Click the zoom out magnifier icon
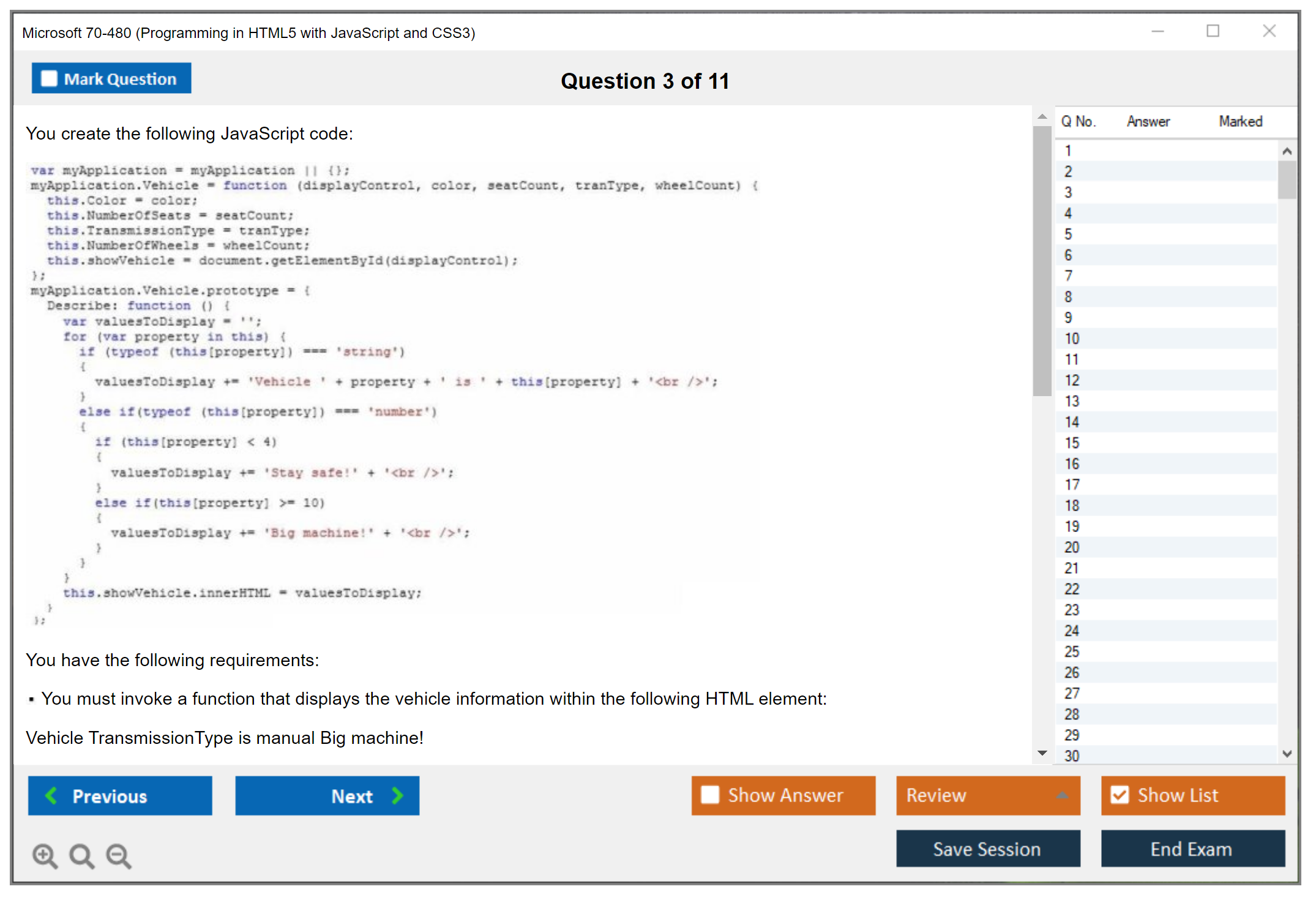The height and width of the screenshot is (900, 1316). 118,855
